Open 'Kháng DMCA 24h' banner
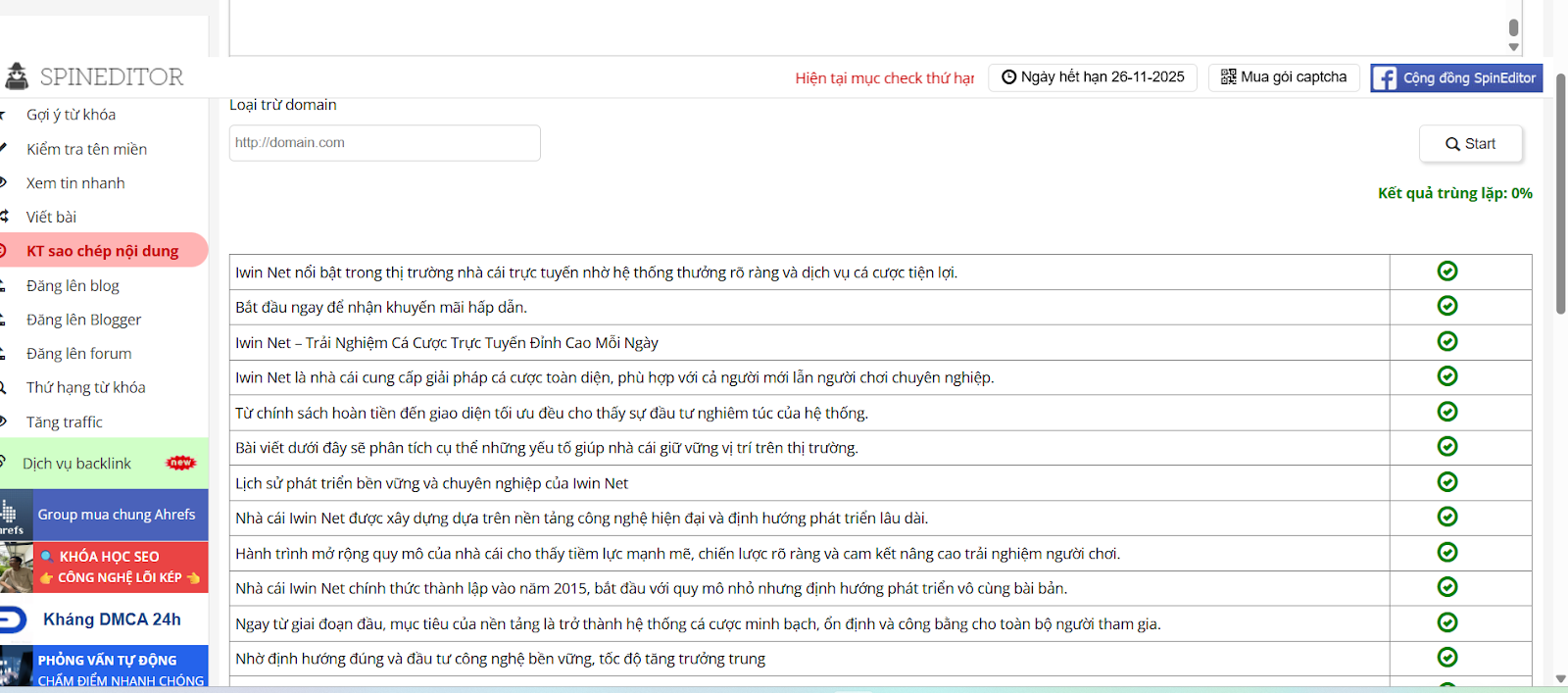Viewport: 1568px width, 693px height. pyautogui.click(x=111, y=619)
